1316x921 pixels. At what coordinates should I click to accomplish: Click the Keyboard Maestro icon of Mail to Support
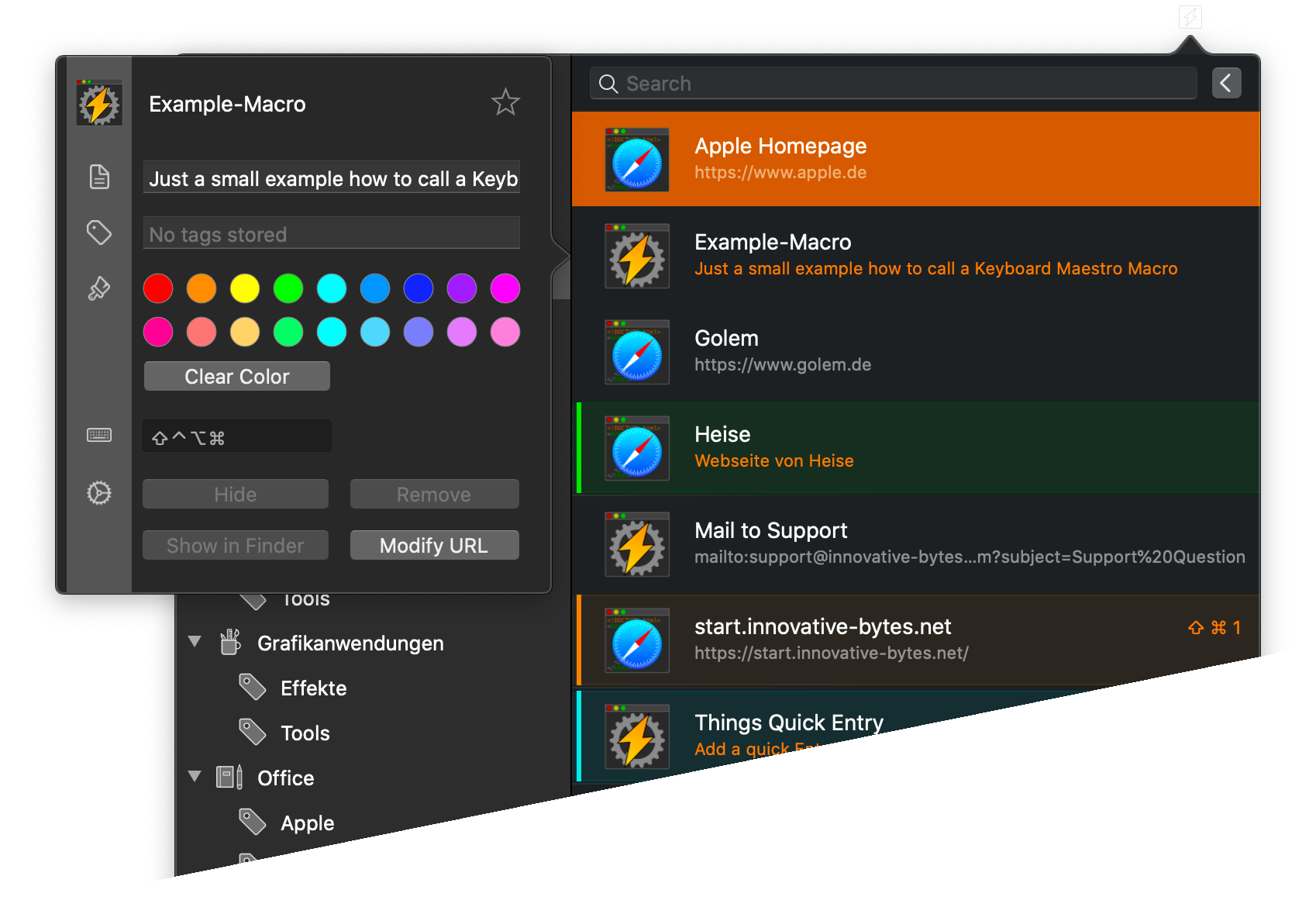pyautogui.click(x=637, y=544)
